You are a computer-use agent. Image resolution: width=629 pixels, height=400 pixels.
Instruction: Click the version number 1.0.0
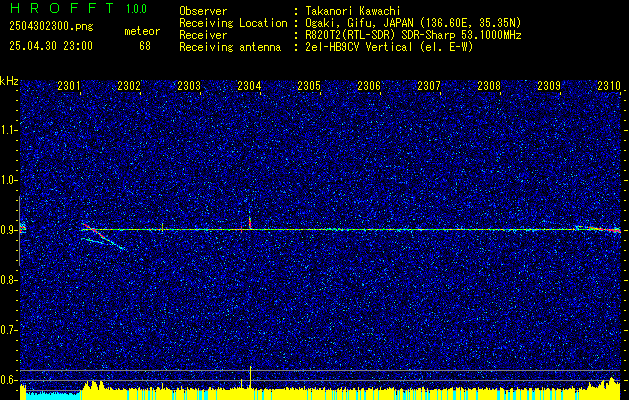tap(136, 9)
